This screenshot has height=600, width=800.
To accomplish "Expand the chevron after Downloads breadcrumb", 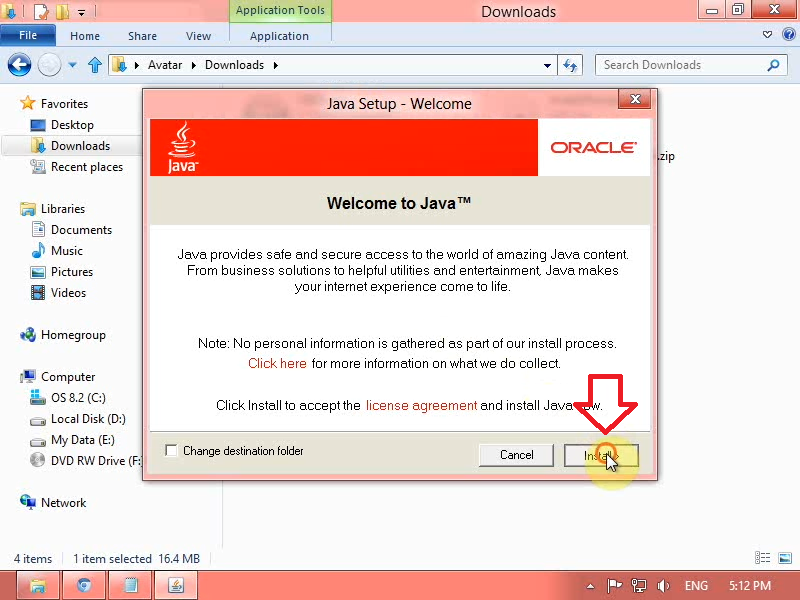I will pos(276,65).
